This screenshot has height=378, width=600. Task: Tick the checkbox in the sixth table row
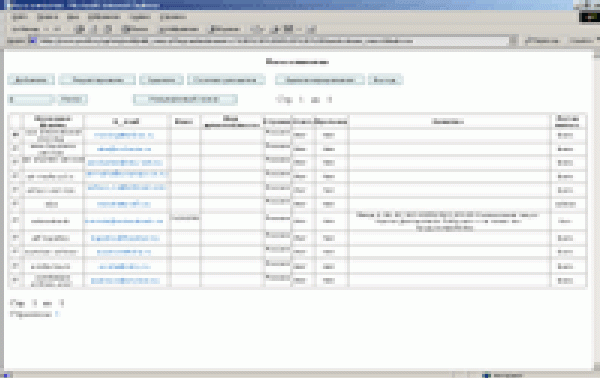click(16, 204)
